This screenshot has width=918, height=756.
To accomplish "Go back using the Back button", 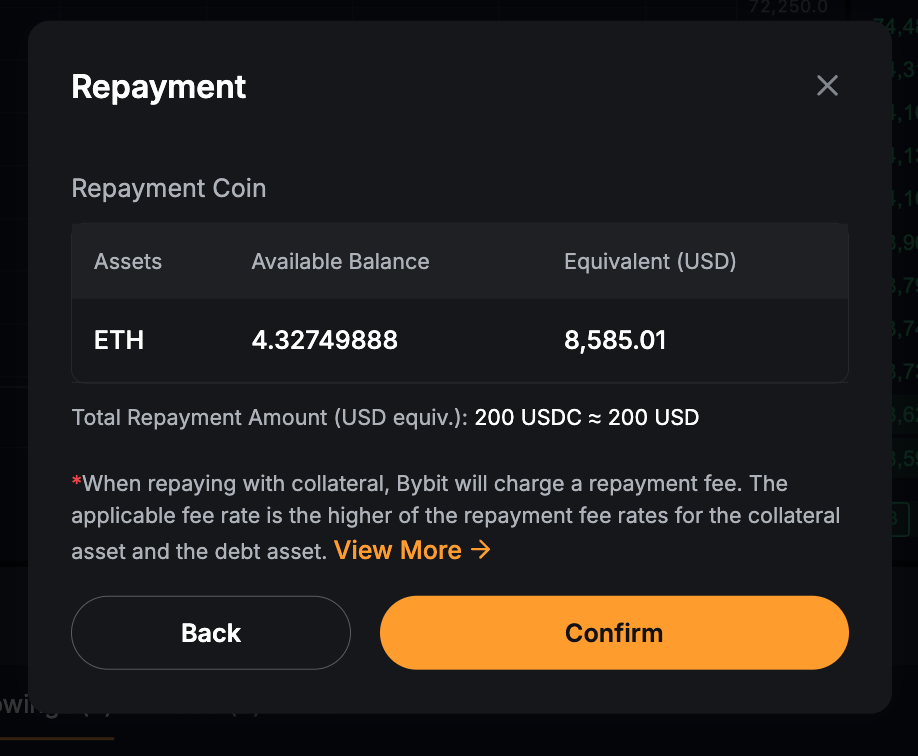I will pyautogui.click(x=211, y=633).
